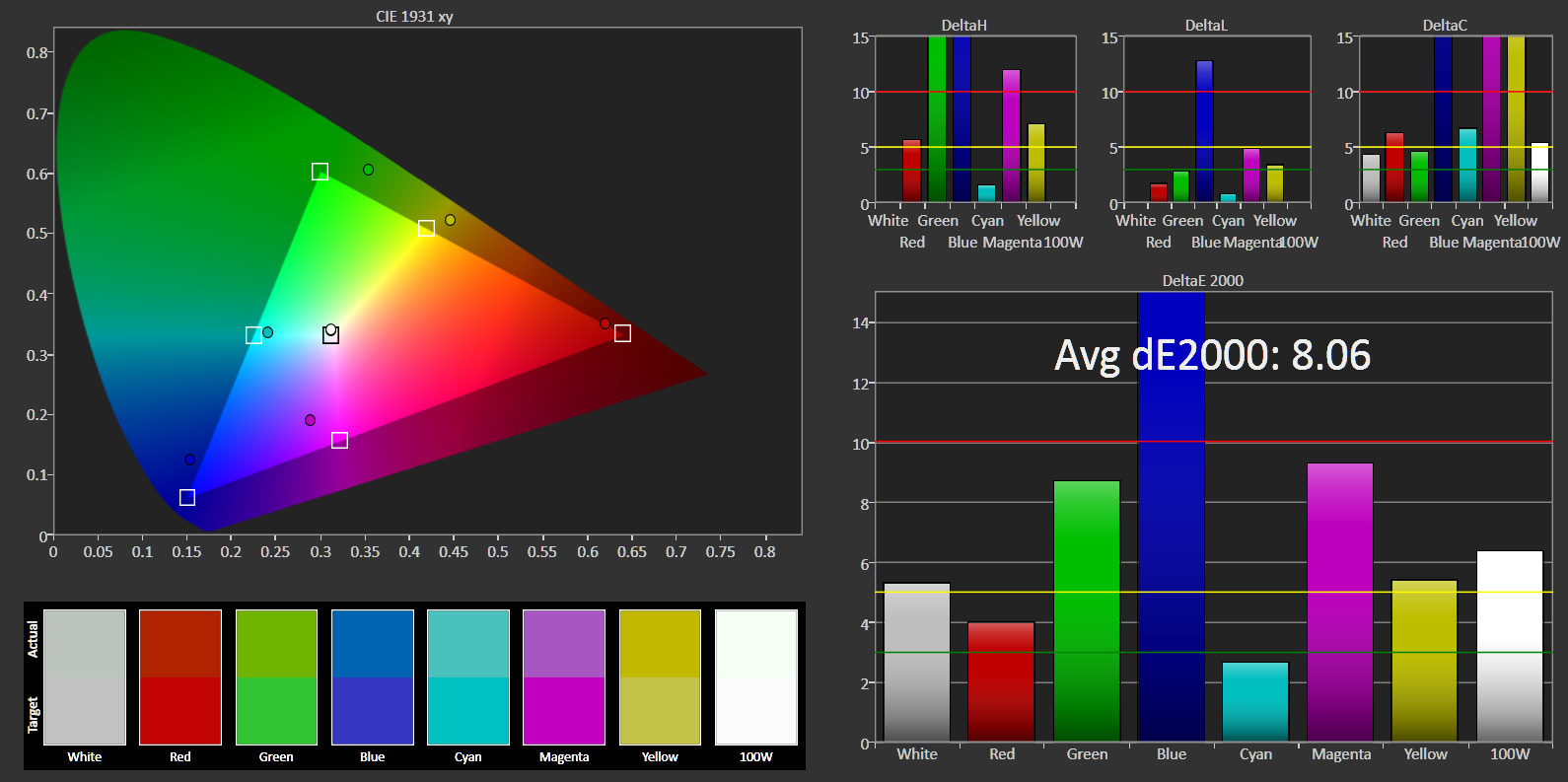Select the Blue bar in DeltaE 2000 chart
This screenshot has width=1568, height=782.
tap(1172, 517)
